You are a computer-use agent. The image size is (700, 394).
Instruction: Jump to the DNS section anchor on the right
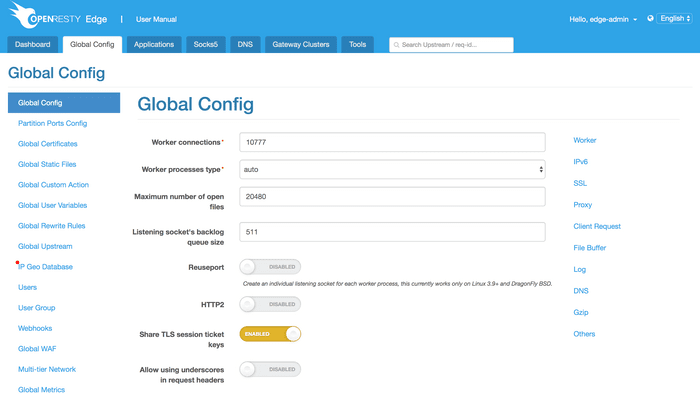581,291
